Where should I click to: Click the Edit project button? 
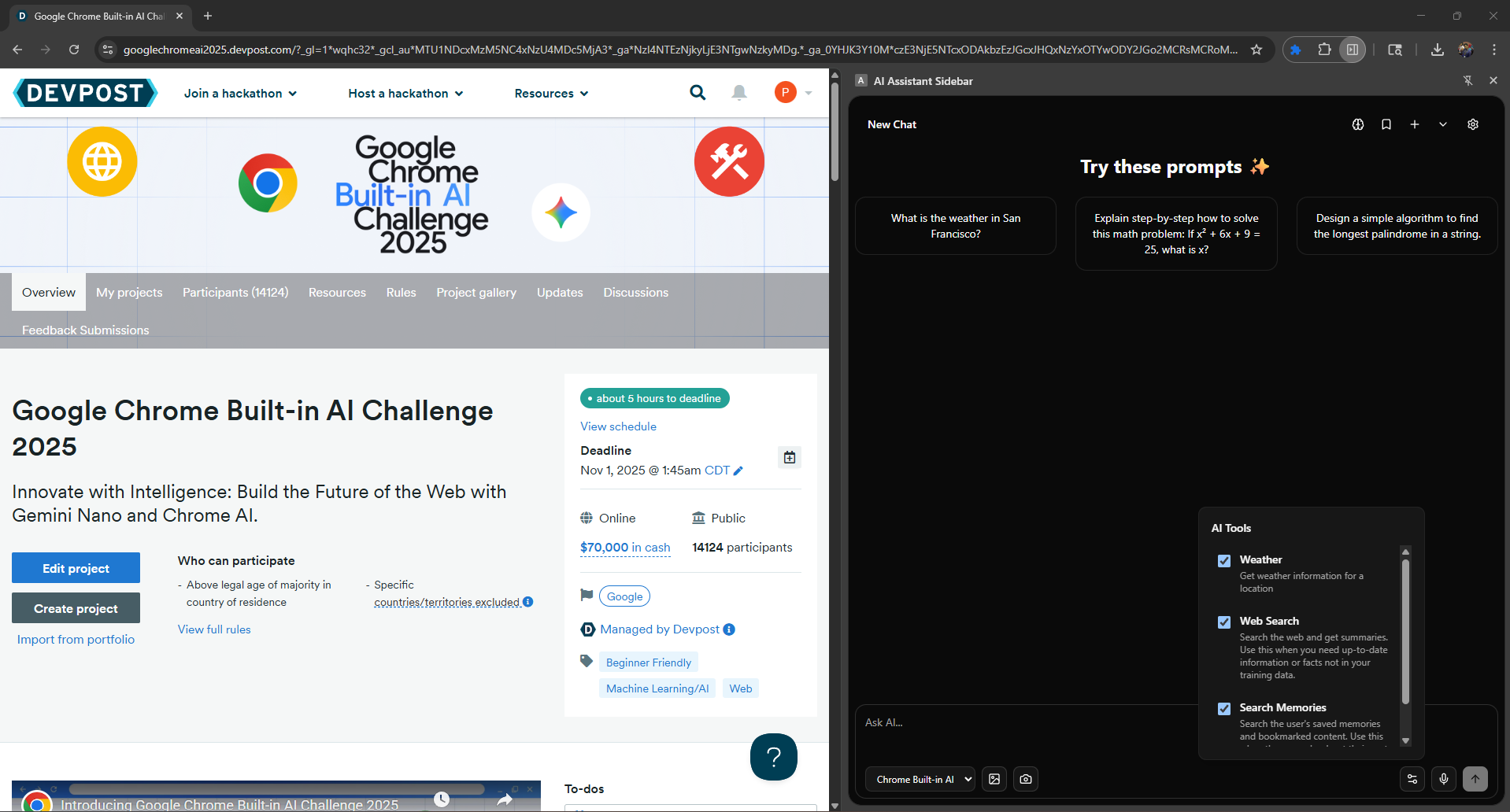coord(76,568)
